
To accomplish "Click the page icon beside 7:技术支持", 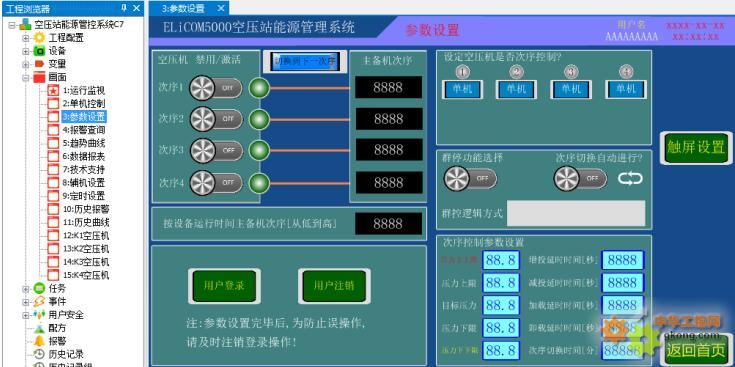I will (x=53, y=169).
